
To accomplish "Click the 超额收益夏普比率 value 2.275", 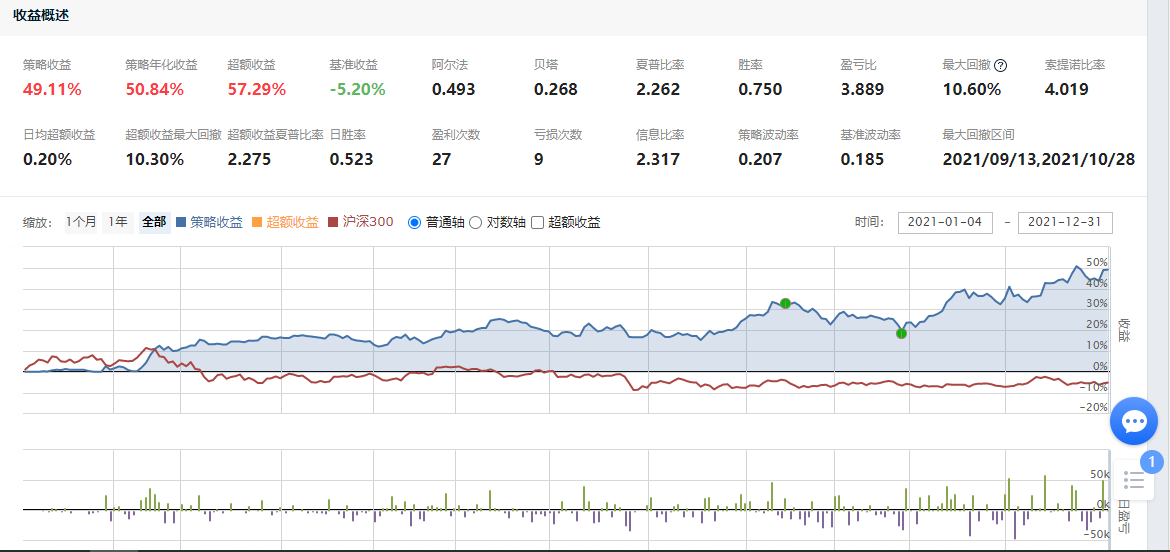I will tap(249, 160).
